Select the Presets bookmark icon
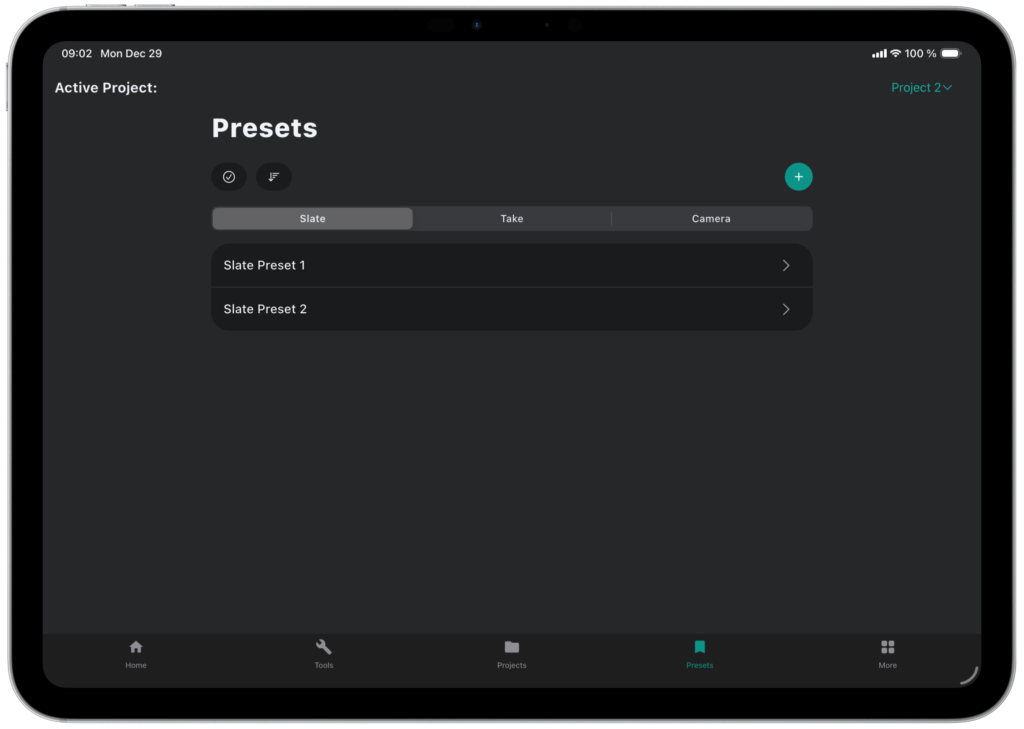1024x729 pixels. coord(700,647)
